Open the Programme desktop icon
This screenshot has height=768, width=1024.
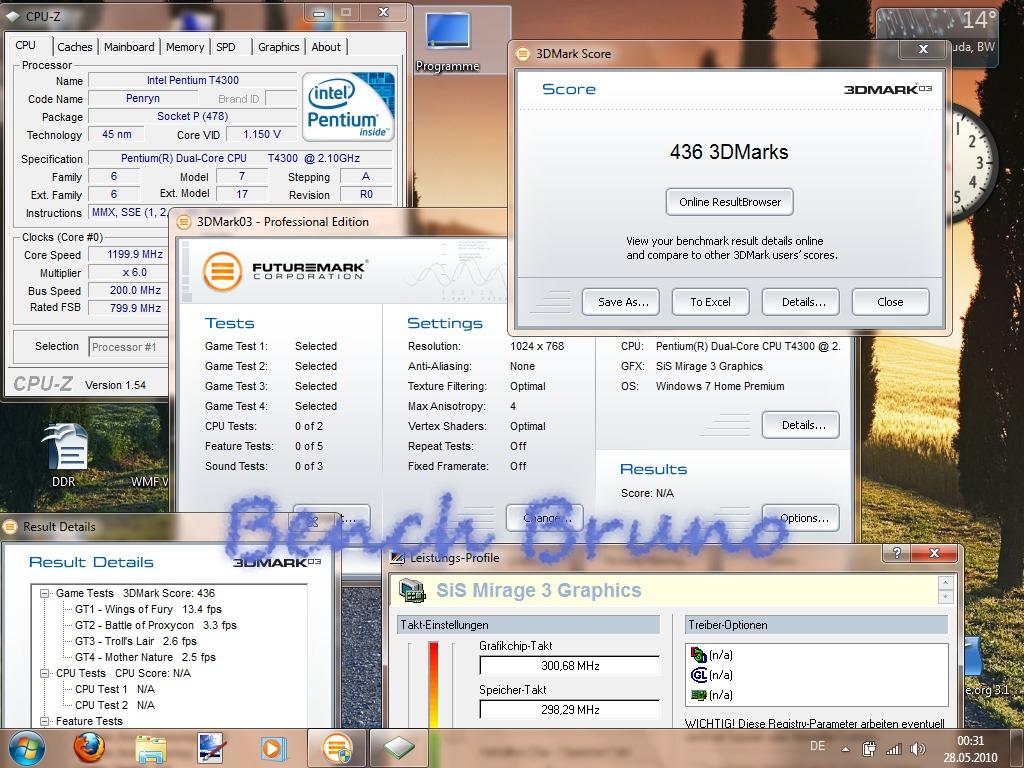pos(447,40)
